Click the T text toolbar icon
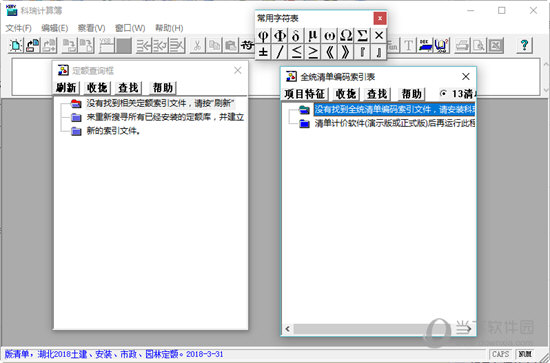This screenshot has width=550, height=363. (x=409, y=46)
